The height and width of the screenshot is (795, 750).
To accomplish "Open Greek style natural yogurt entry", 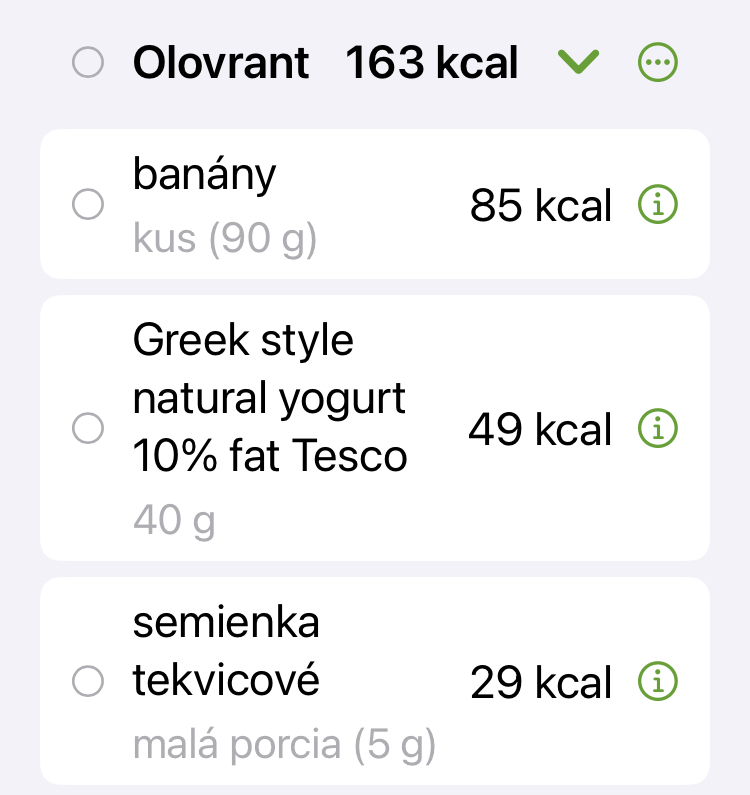I will [x=270, y=399].
